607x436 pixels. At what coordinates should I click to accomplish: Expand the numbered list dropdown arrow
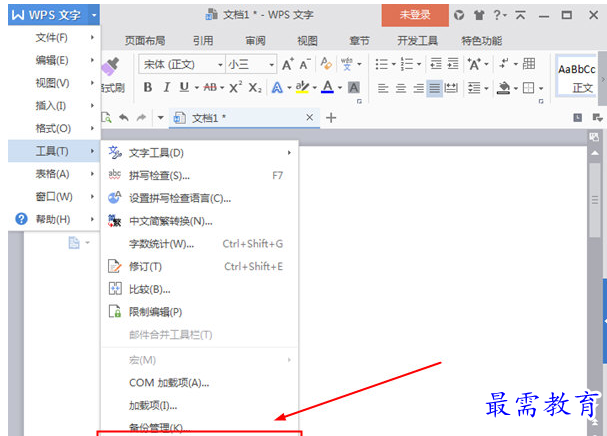(419, 64)
